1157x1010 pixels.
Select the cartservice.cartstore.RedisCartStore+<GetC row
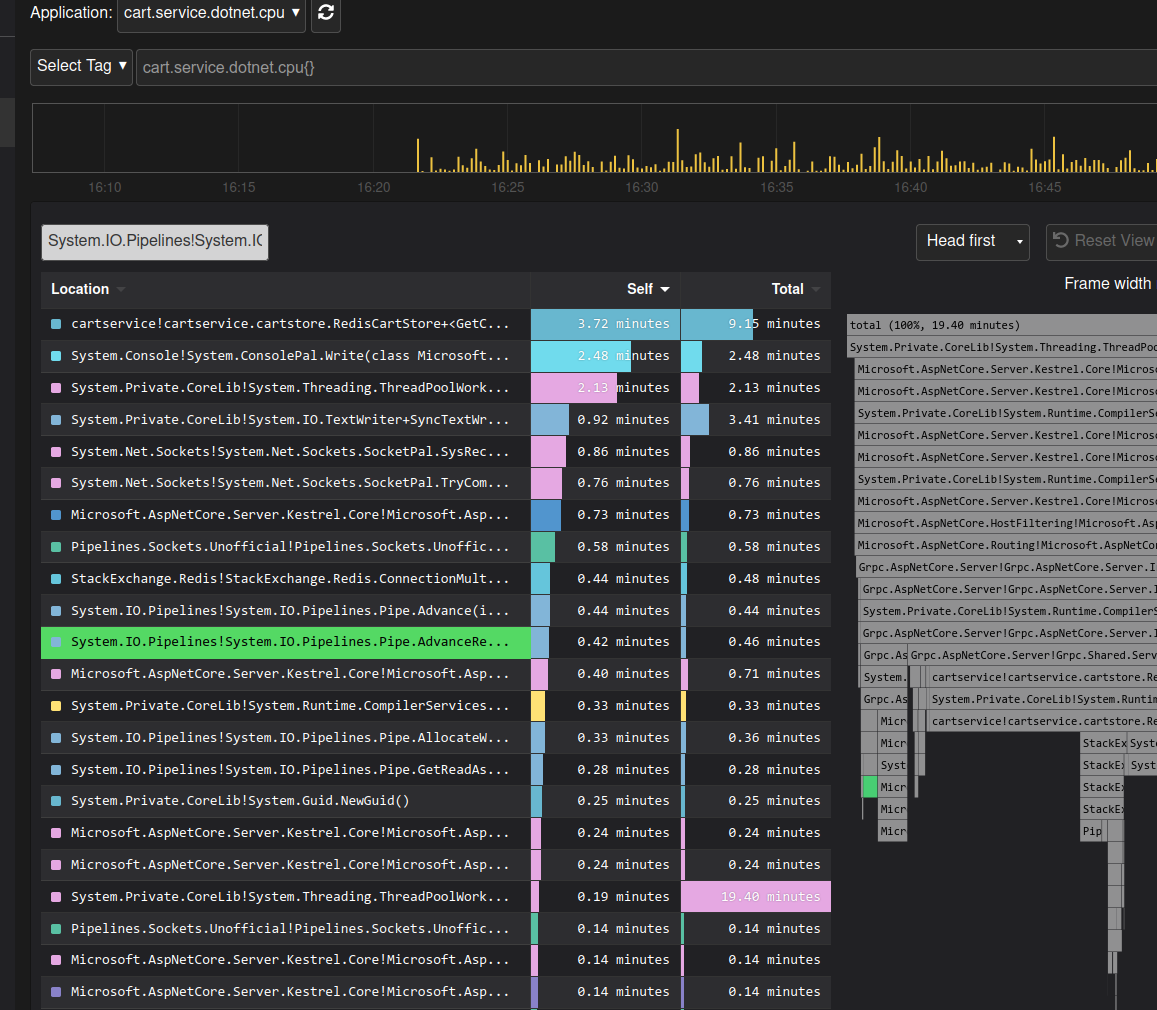click(x=435, y=324)
